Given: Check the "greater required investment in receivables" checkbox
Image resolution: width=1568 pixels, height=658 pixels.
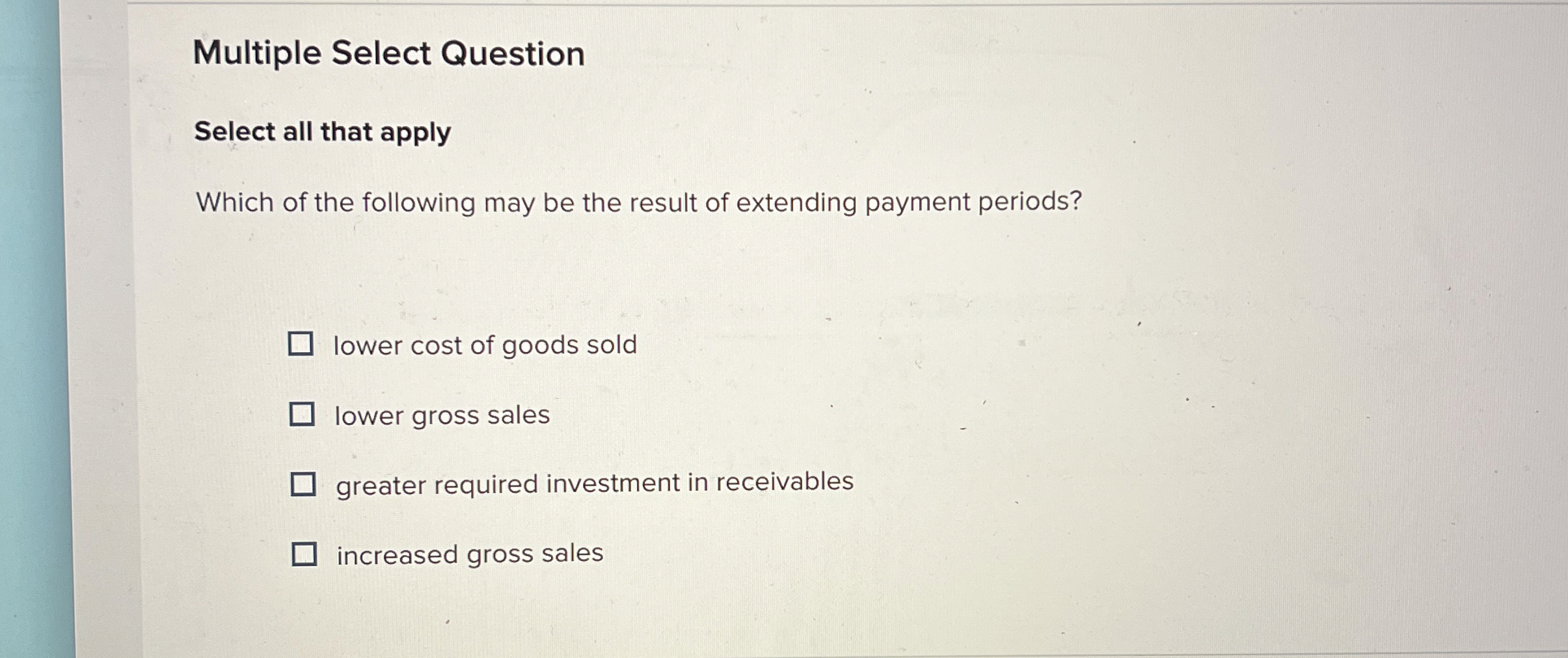Looking at the screenshot, I should (304, 484).
